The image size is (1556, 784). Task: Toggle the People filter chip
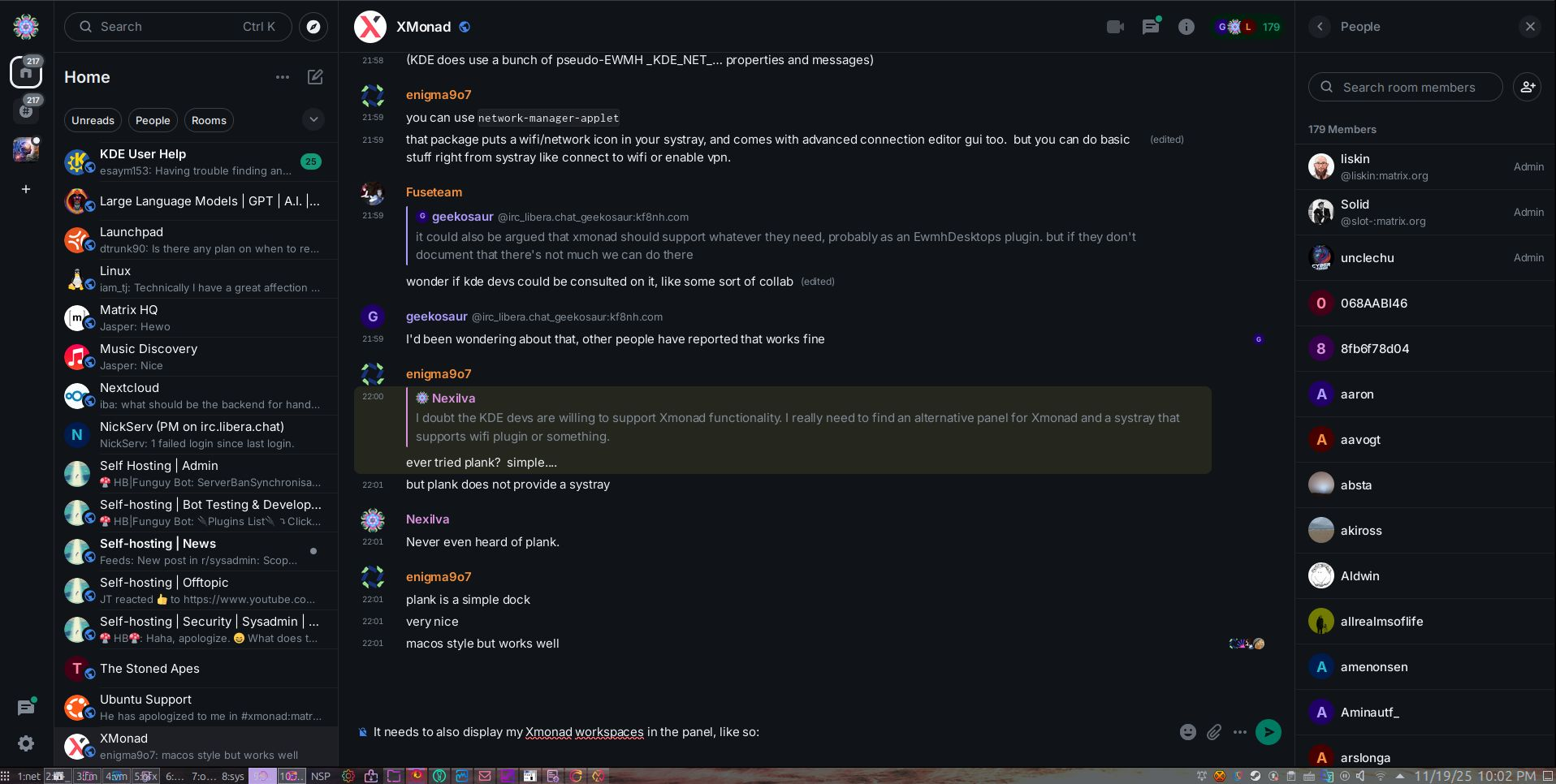[x=153, y=120]
